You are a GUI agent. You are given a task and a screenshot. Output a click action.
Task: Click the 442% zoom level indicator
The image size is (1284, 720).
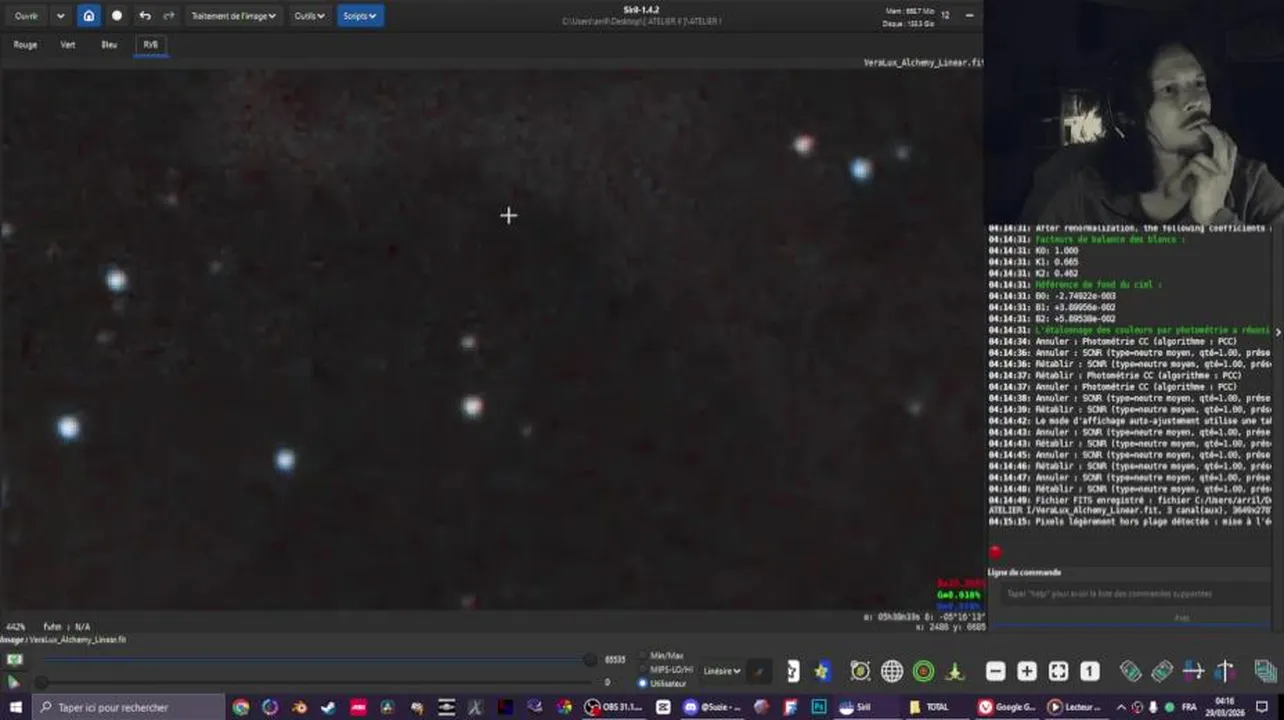tap(15, 627)
